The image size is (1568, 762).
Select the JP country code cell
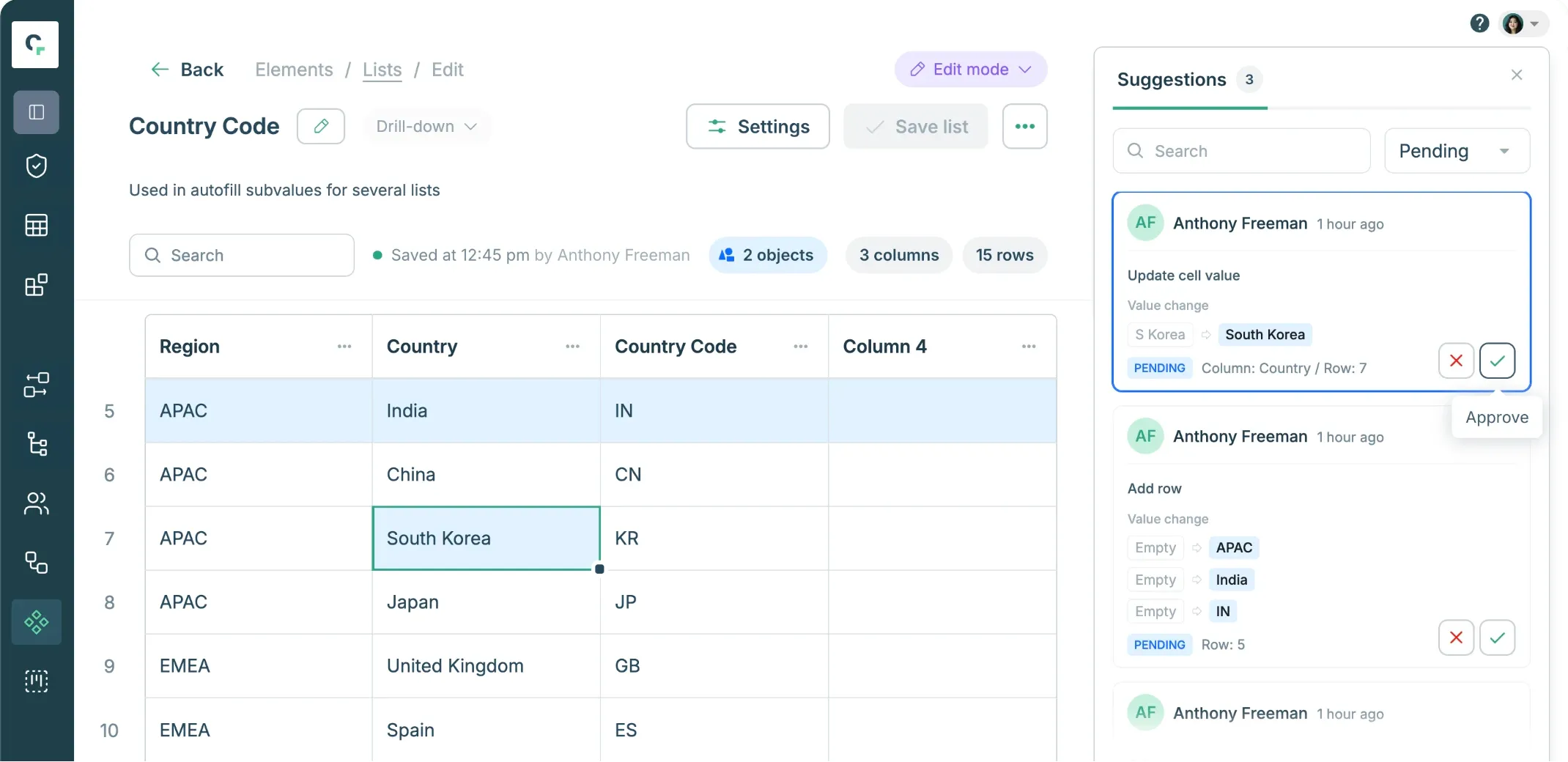[x=714, y=602]
